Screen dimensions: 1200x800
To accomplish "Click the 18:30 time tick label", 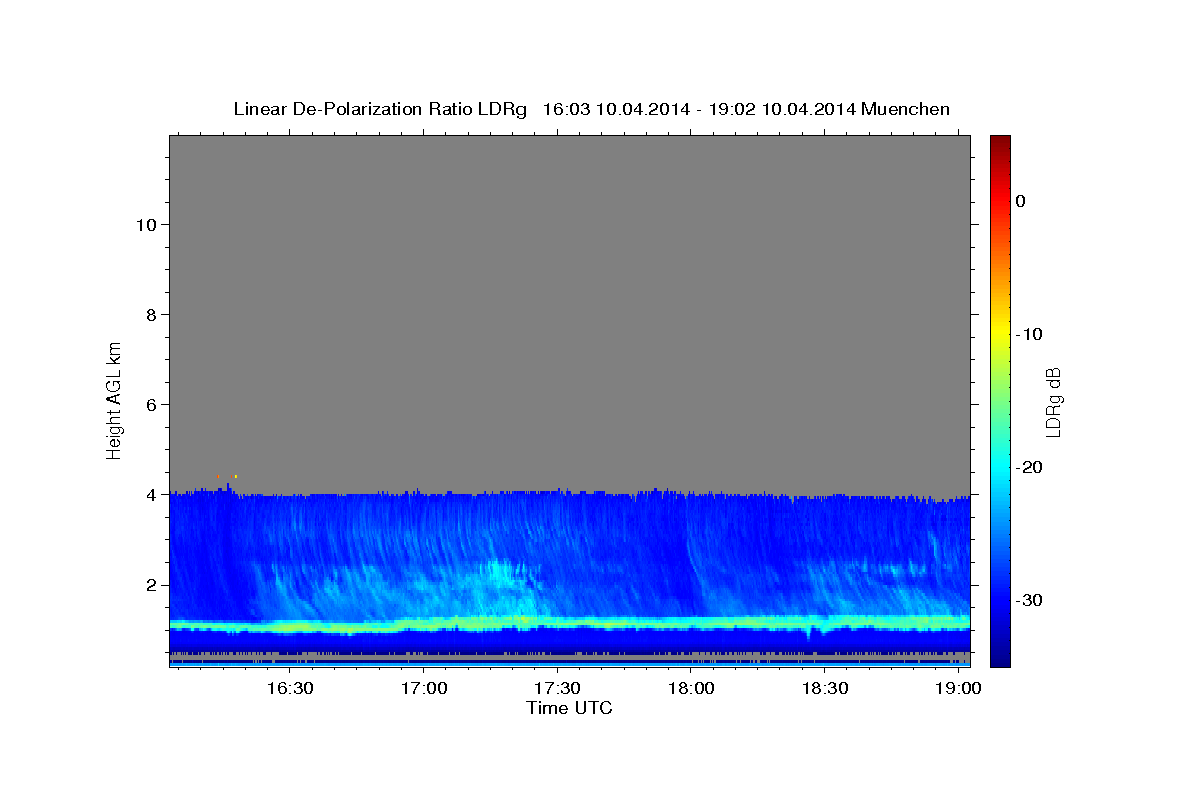I will [x=825, y=689].
